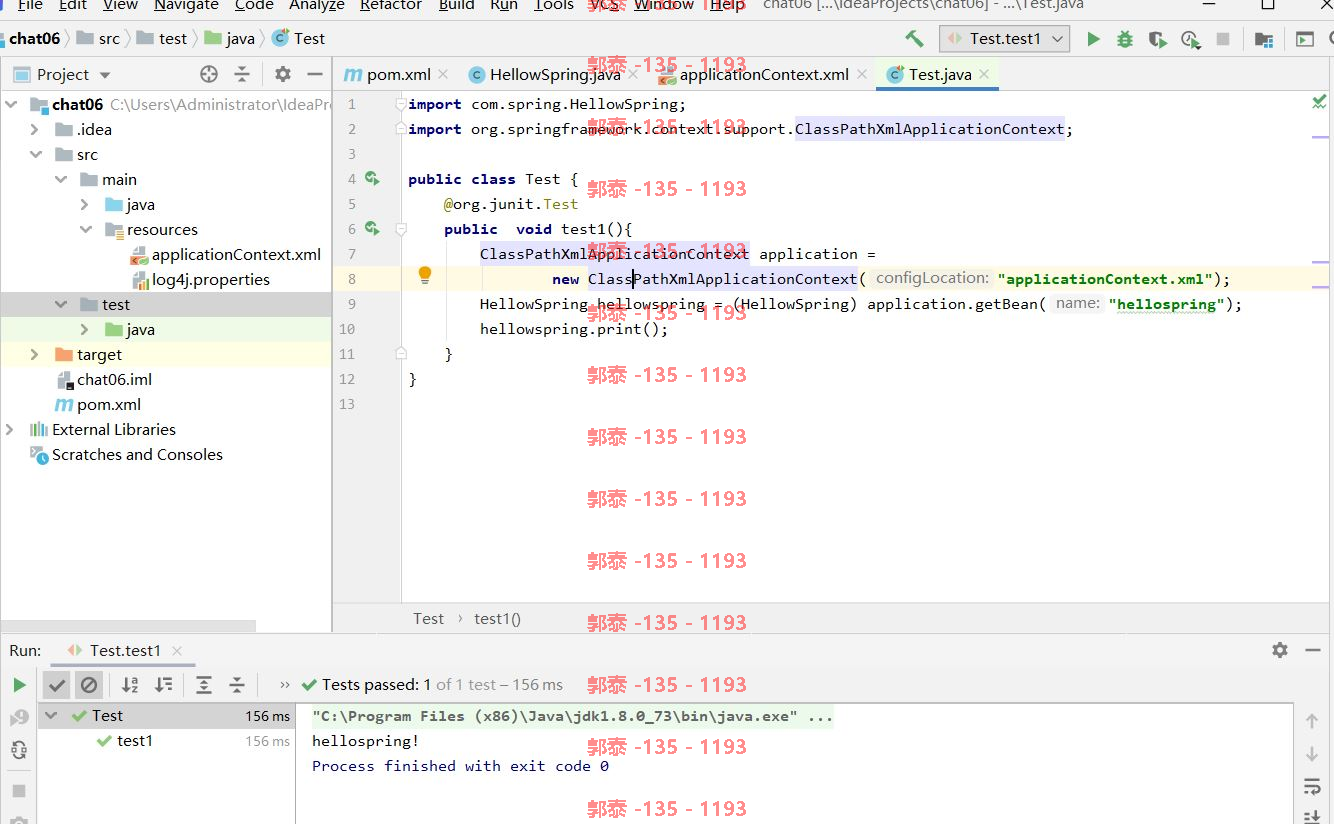Close the Test.test1 run tab
This screenshot has height=824, width=1334.
click(177, 650)
